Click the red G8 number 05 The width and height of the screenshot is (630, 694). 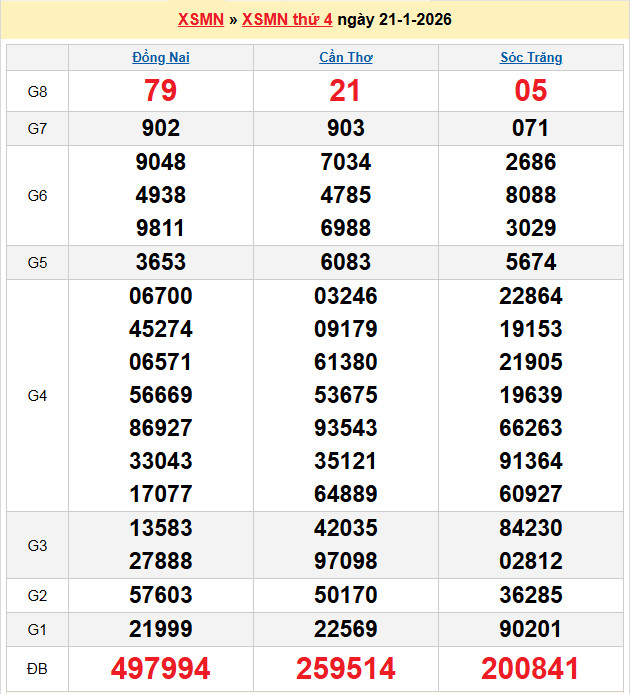click(531, 91)
